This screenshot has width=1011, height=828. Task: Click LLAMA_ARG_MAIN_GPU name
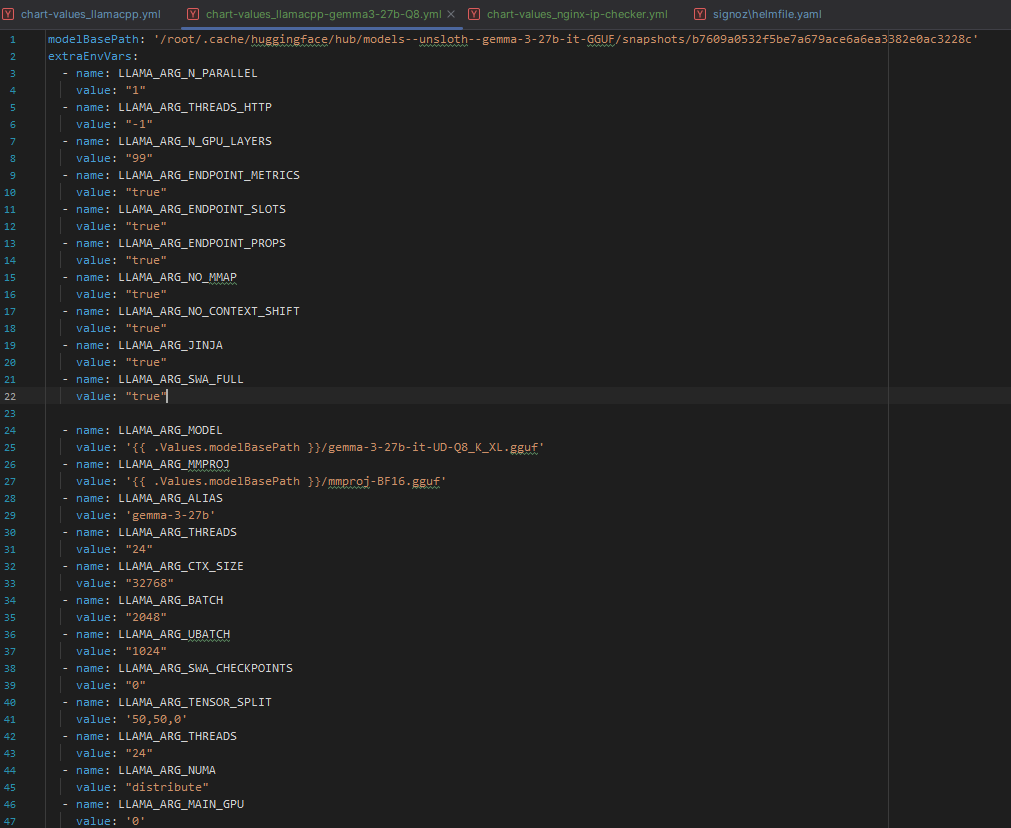point(181,804)
